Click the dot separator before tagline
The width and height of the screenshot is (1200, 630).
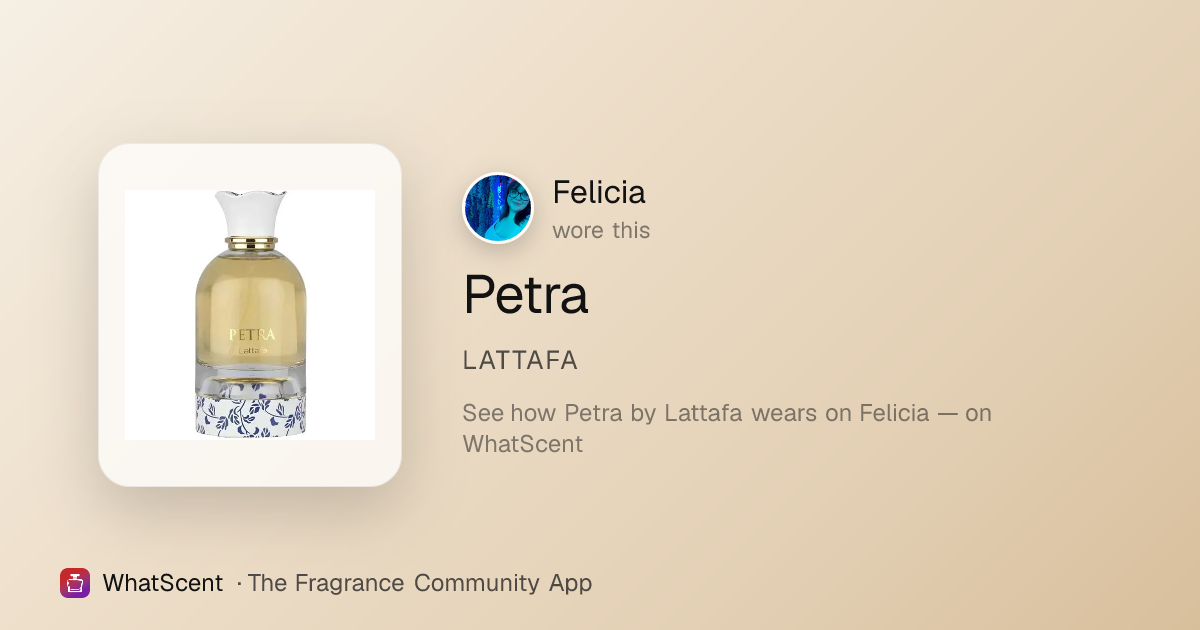pos(239,584)
